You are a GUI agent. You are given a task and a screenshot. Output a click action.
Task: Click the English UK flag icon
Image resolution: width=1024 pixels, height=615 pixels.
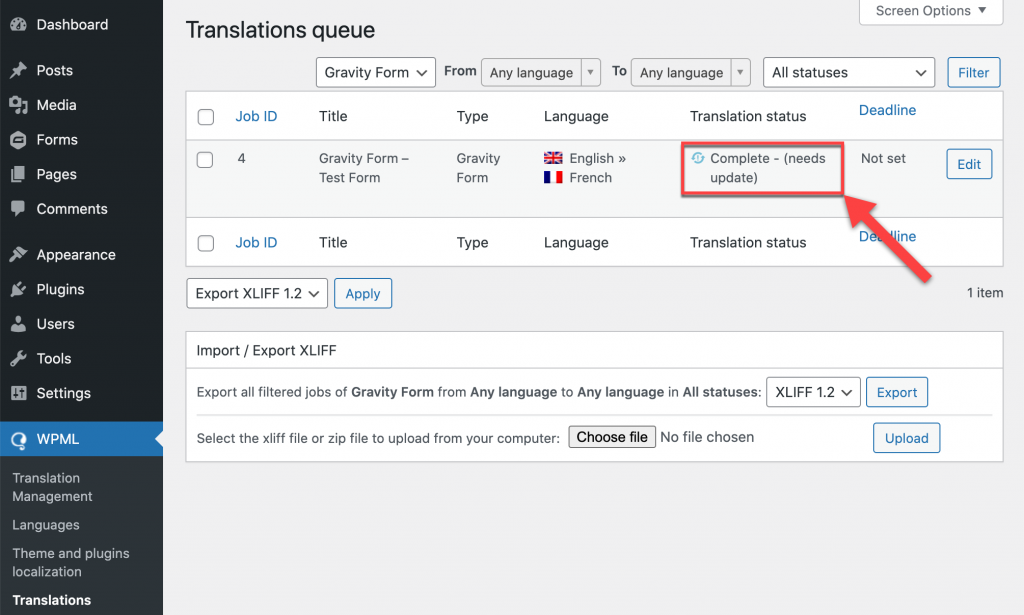pyautogui.click(x=553, y=158)
